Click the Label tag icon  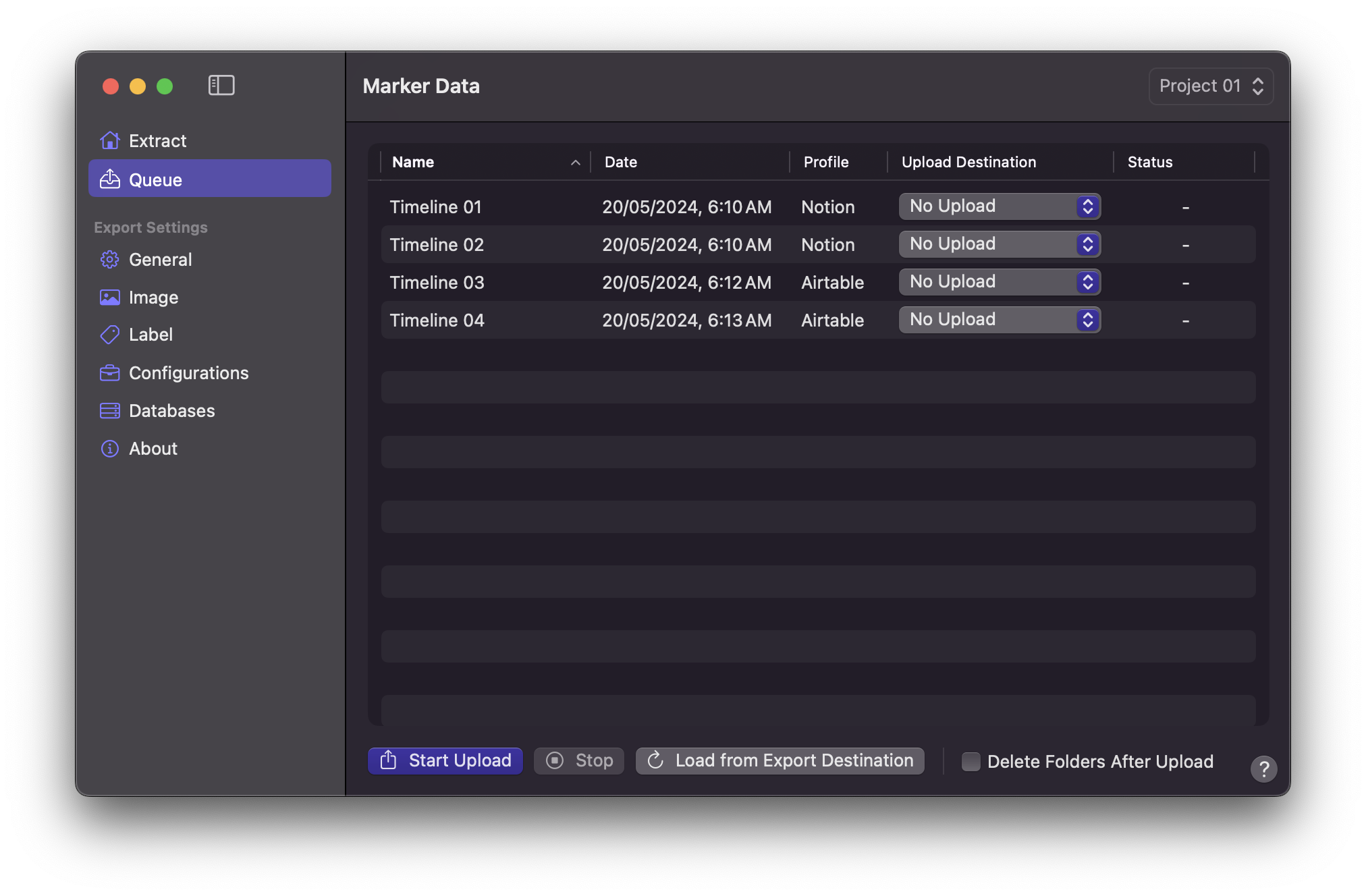pos(109,335)
